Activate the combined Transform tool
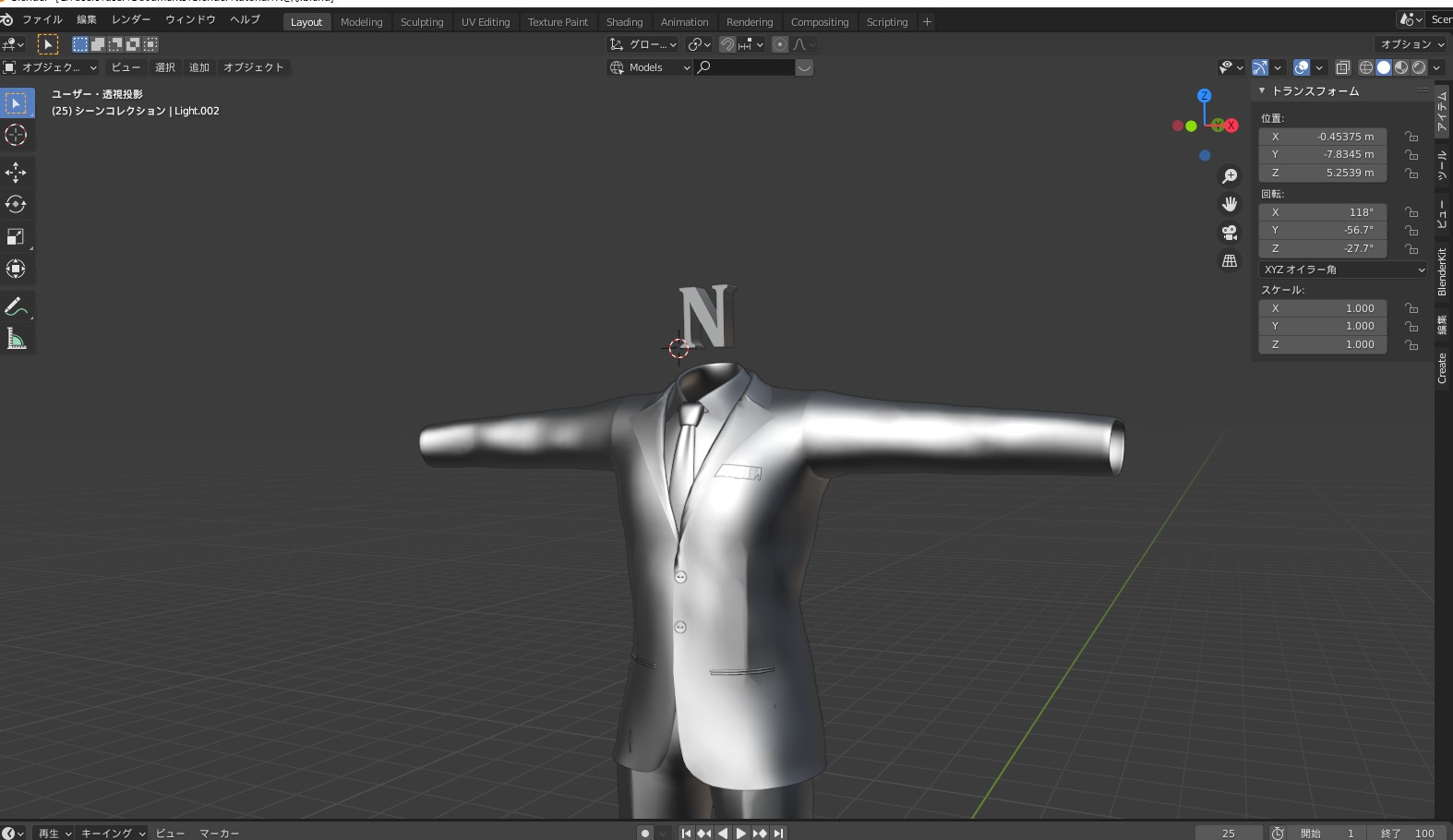Viewport: 1453px width, 840px height. (x=16, y=269)
